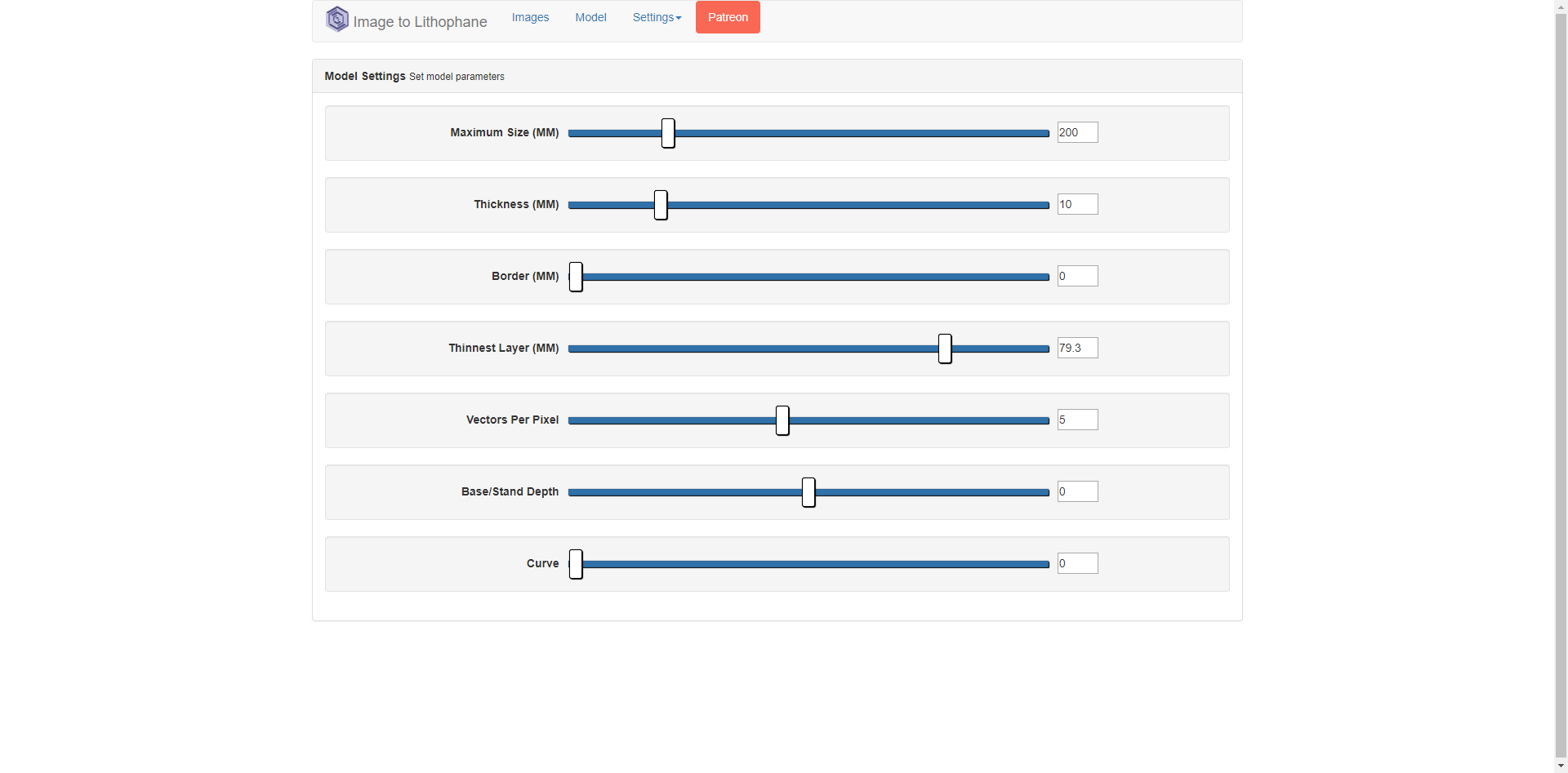Focus the Maximum Size value field

tap(1077, 132)
